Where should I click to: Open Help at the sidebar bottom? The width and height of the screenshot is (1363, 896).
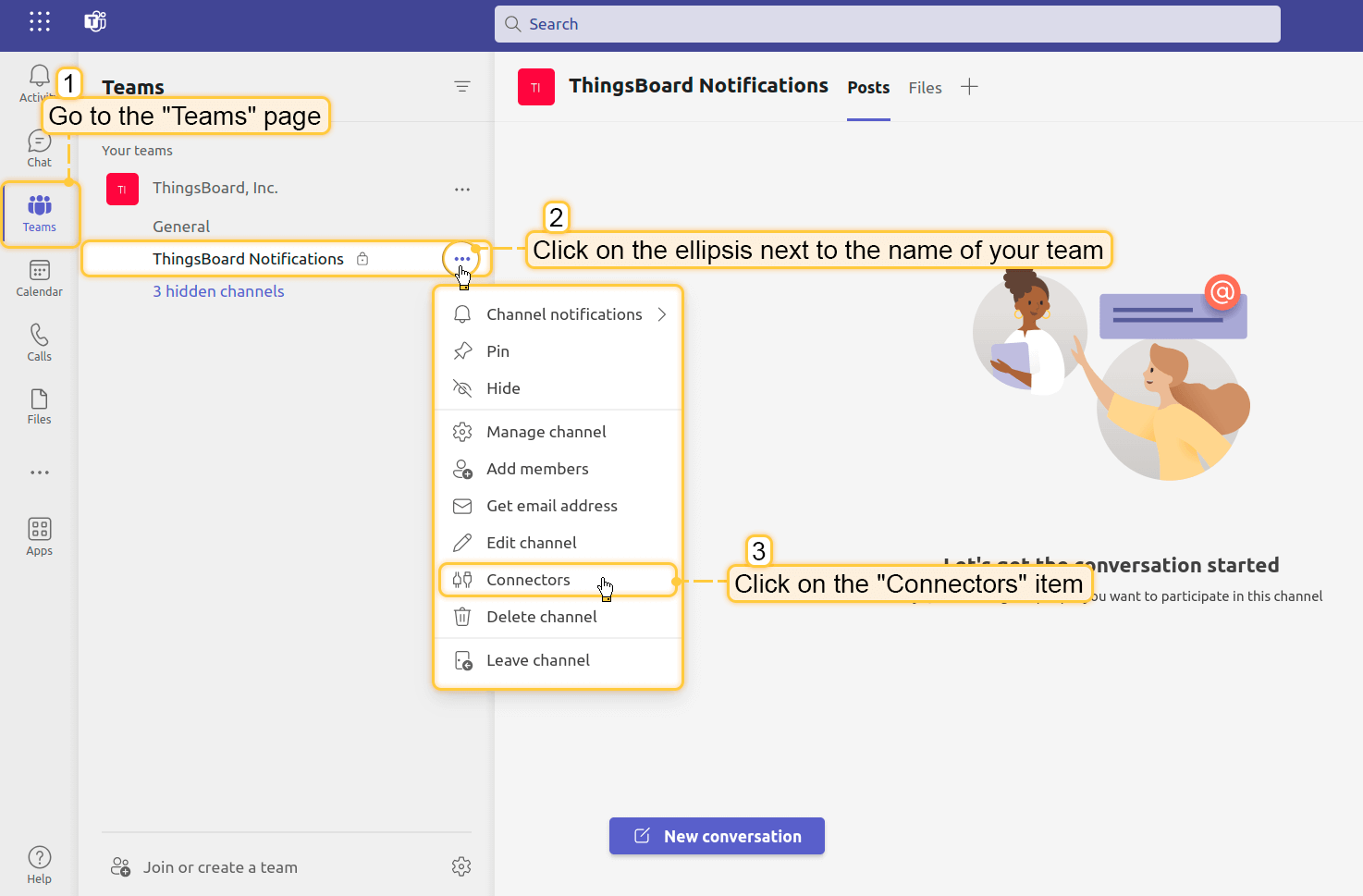(39, 865)
